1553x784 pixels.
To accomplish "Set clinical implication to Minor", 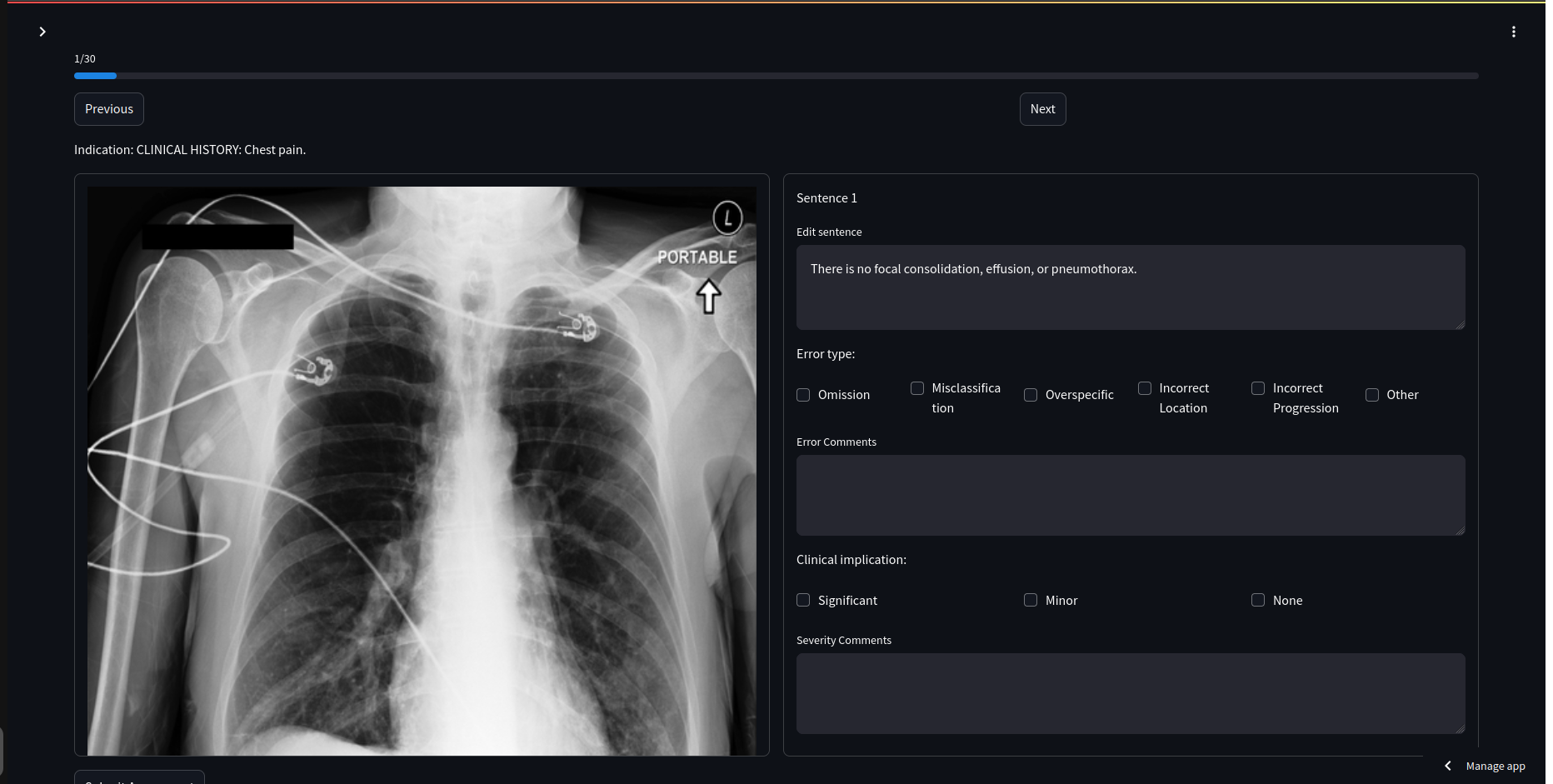I will click(x=1031, y=600).
